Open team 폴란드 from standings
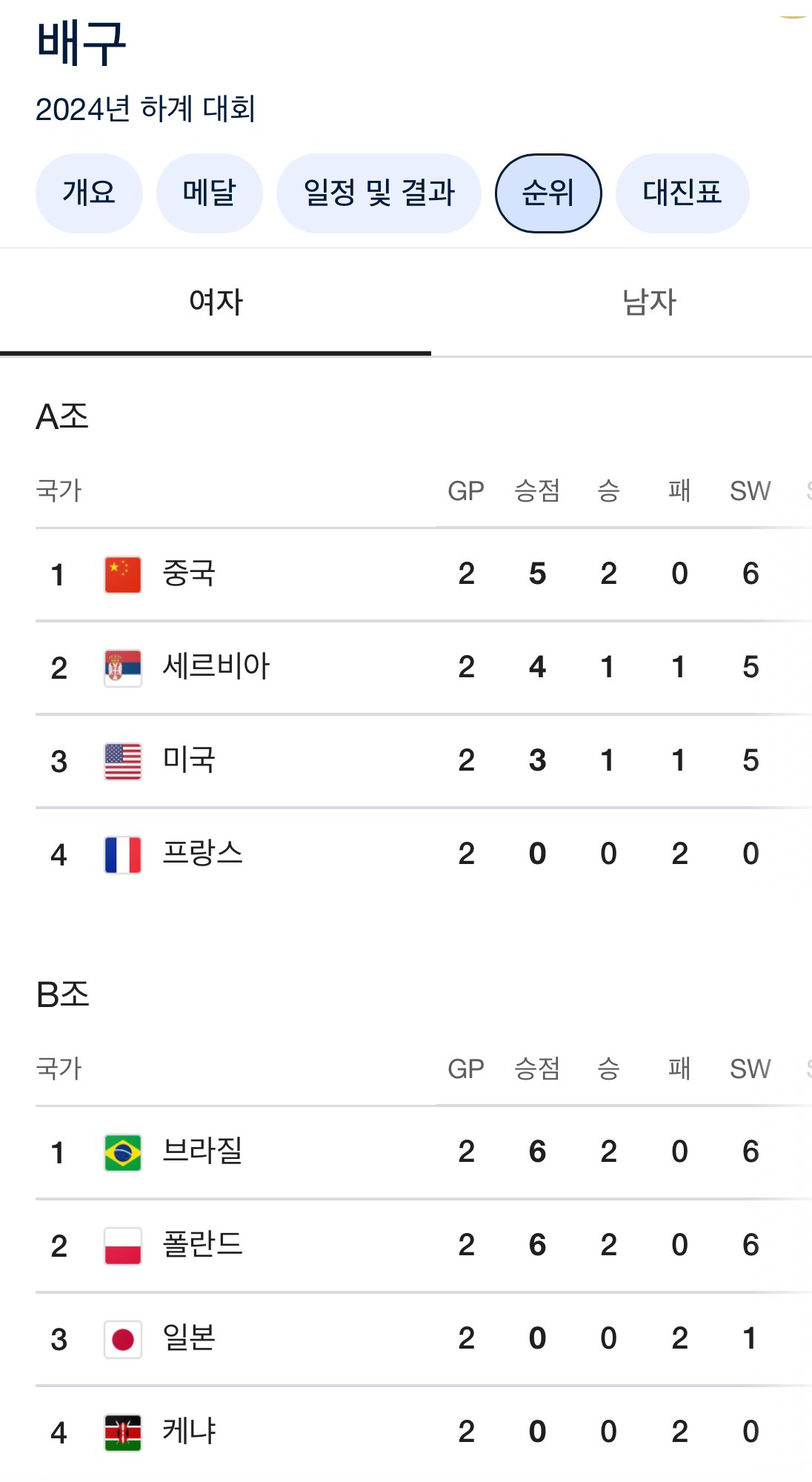Image resolution: width=812 pixels, height=1482 pixels. [x=202, y=1245]
